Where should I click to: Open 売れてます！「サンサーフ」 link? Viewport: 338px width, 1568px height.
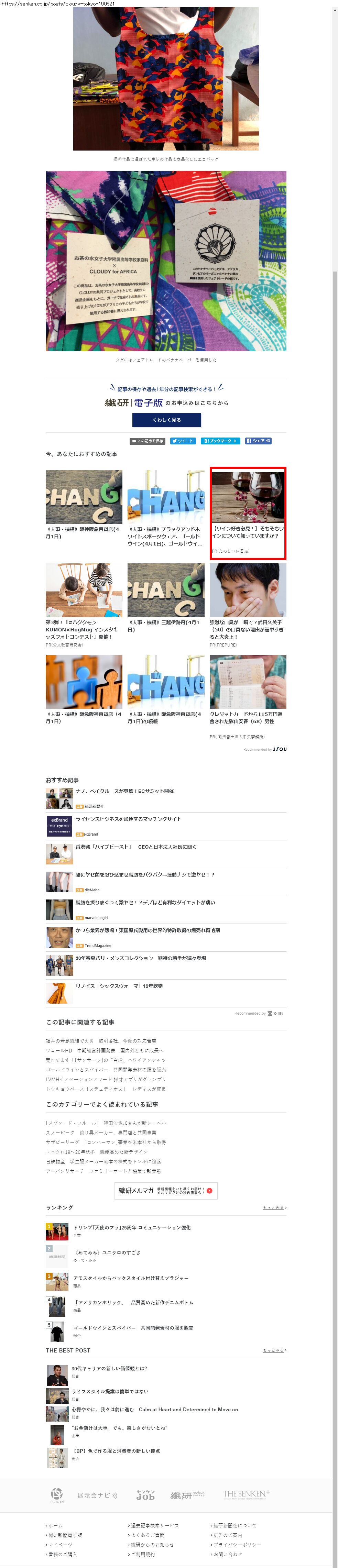[x=105, y=1060]
